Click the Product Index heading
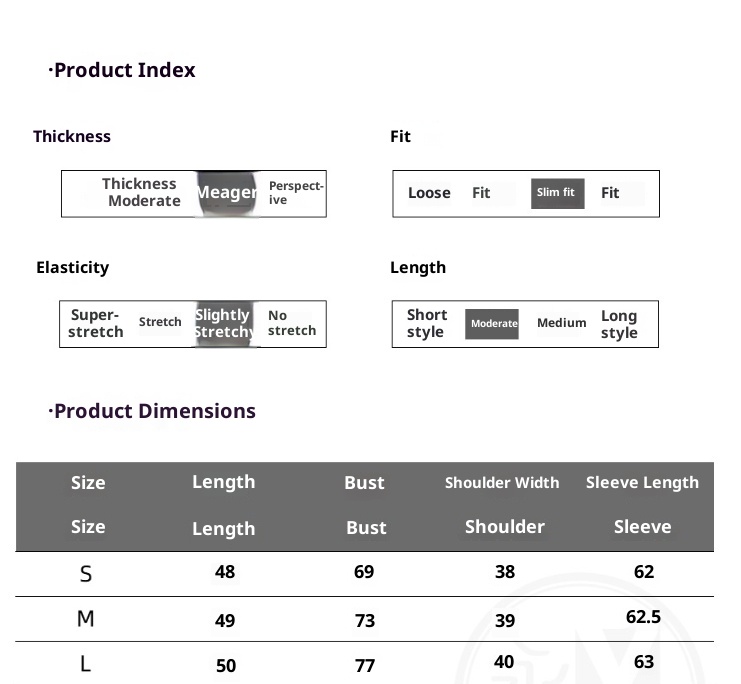 [x=124, y=70]
